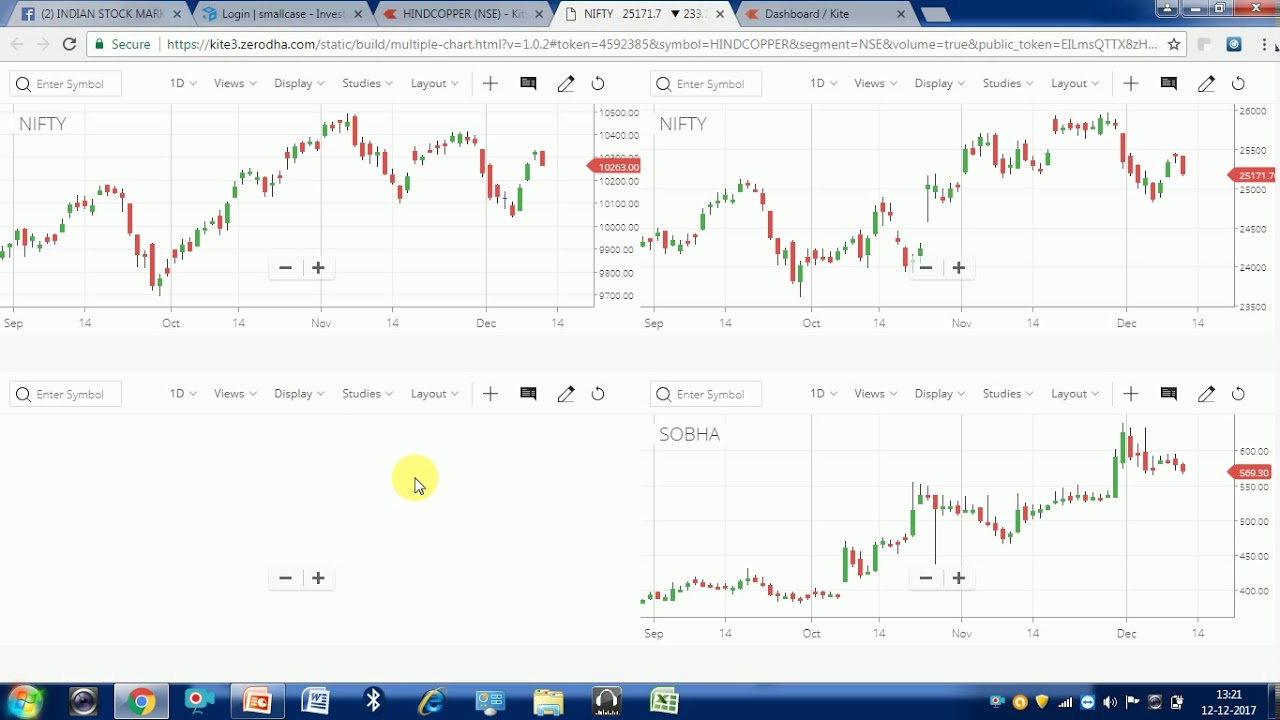Open Excel from the taskbar
The image size is (1280, 720).
coord(664,701)
